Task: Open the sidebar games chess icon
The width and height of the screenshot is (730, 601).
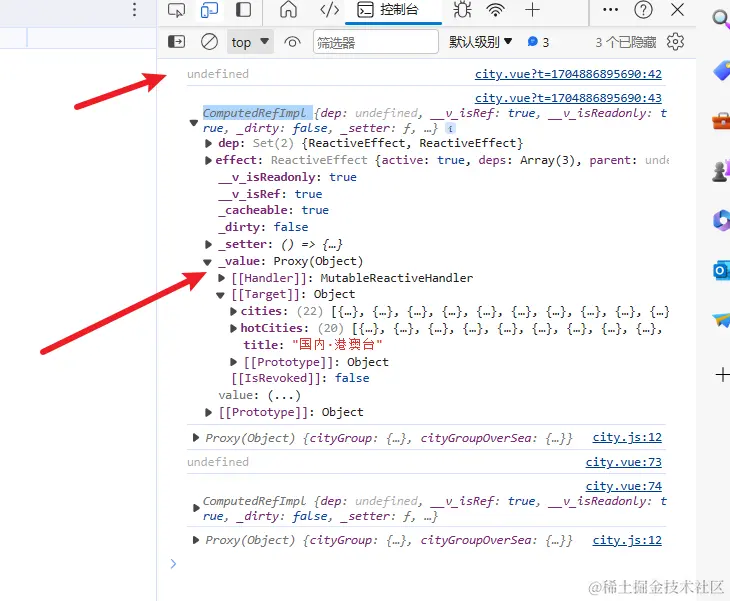Action: (721, 171)
